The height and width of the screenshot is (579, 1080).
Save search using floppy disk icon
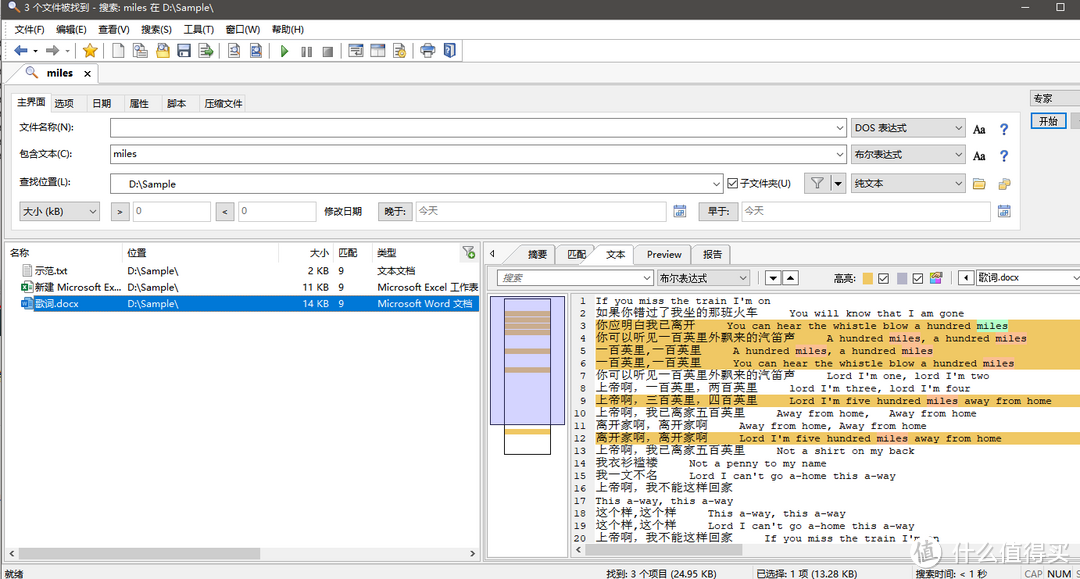tap(183, 50)
